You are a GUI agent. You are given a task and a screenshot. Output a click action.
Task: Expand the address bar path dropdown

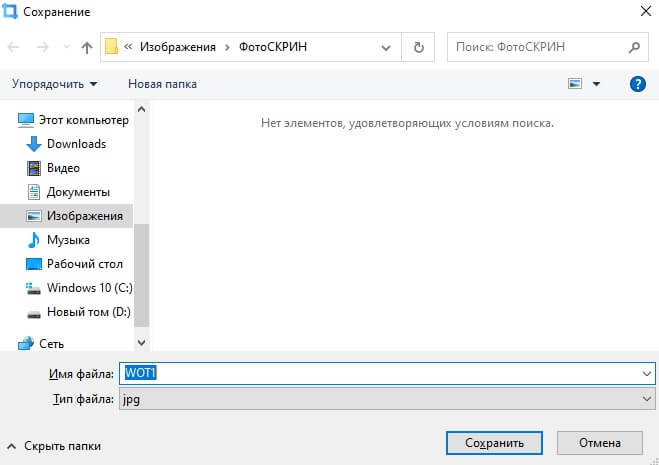coord(388,47)
